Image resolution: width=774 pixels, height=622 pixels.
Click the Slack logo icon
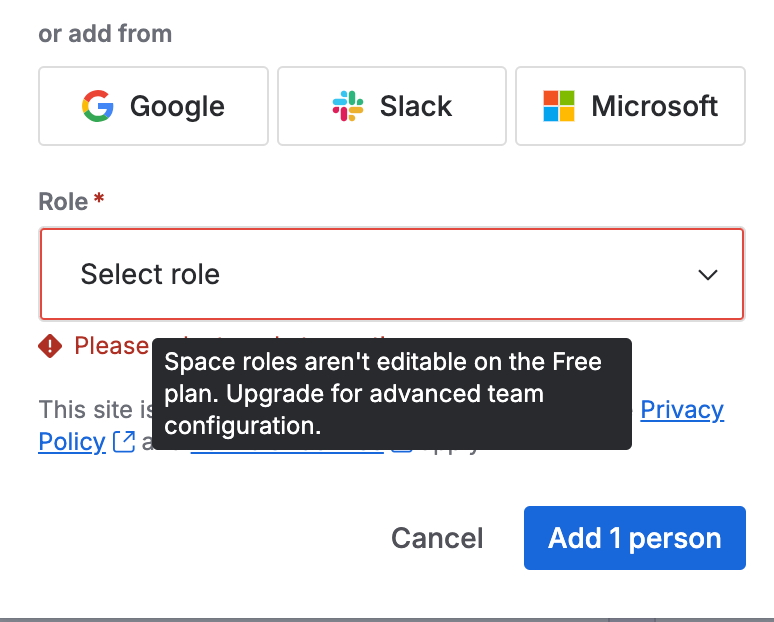point(348,106)
